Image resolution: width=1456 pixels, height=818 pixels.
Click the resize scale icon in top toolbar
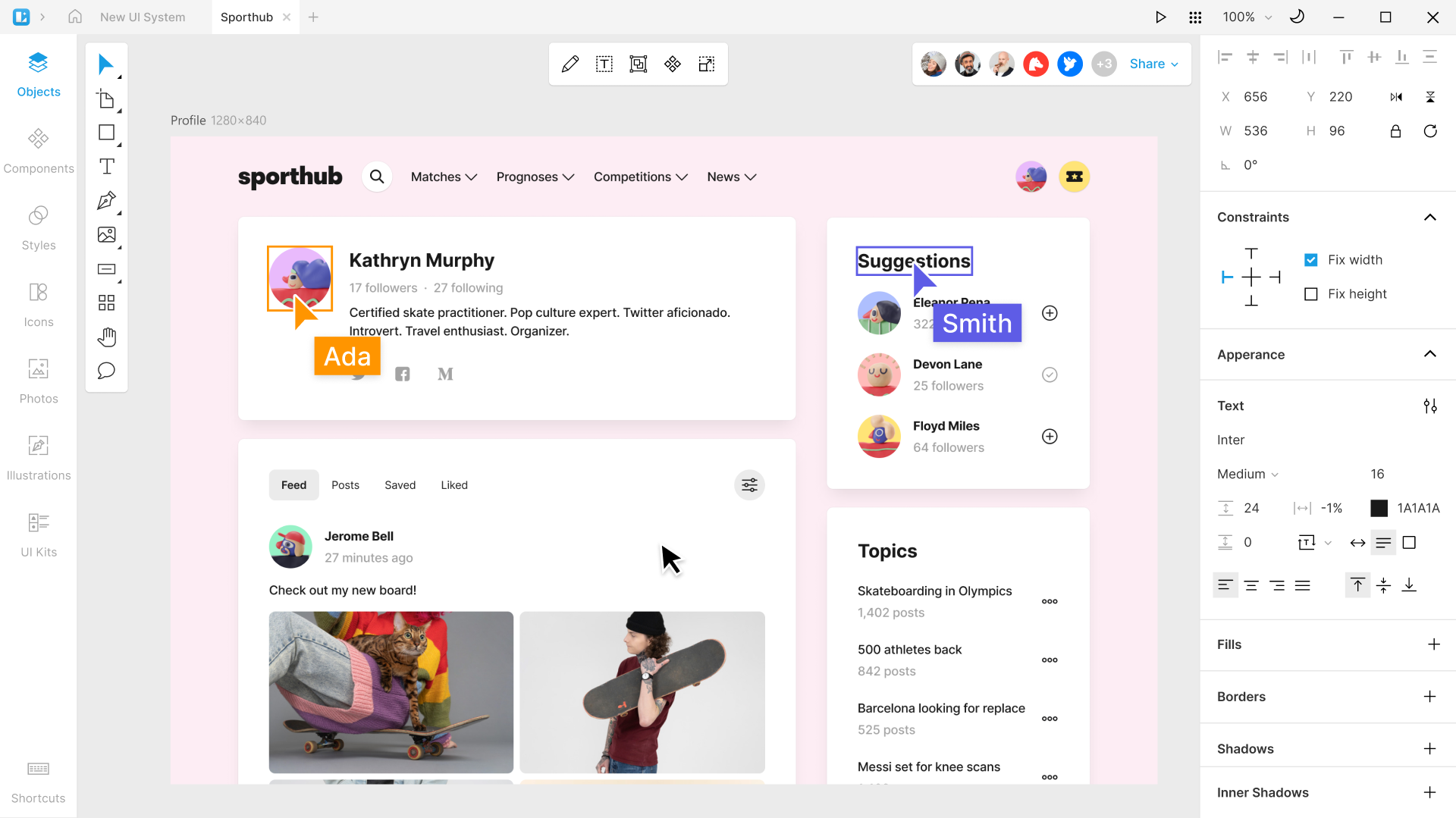[707, 64]
